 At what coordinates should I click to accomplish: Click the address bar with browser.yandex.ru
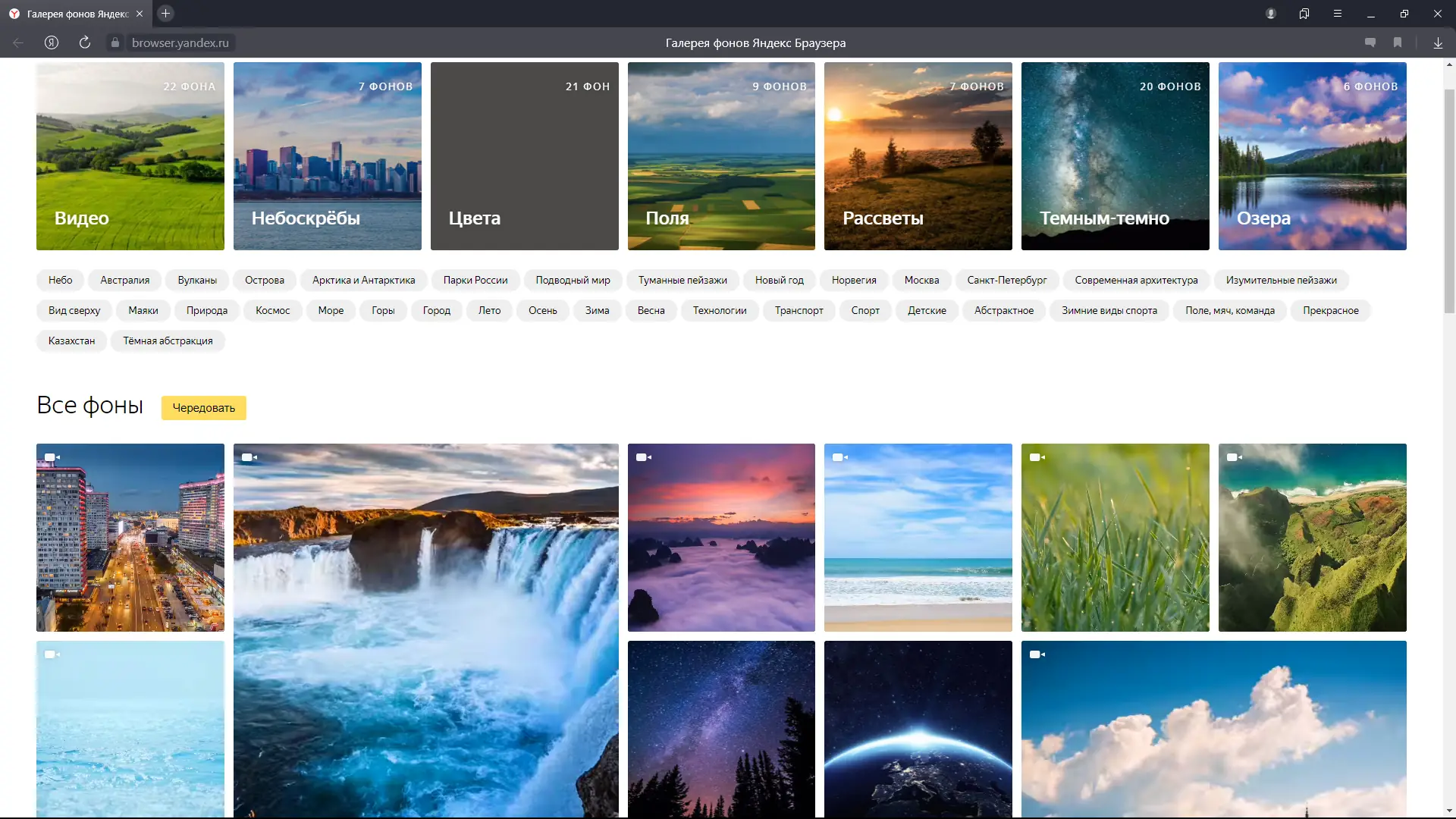tap(180, 43)
